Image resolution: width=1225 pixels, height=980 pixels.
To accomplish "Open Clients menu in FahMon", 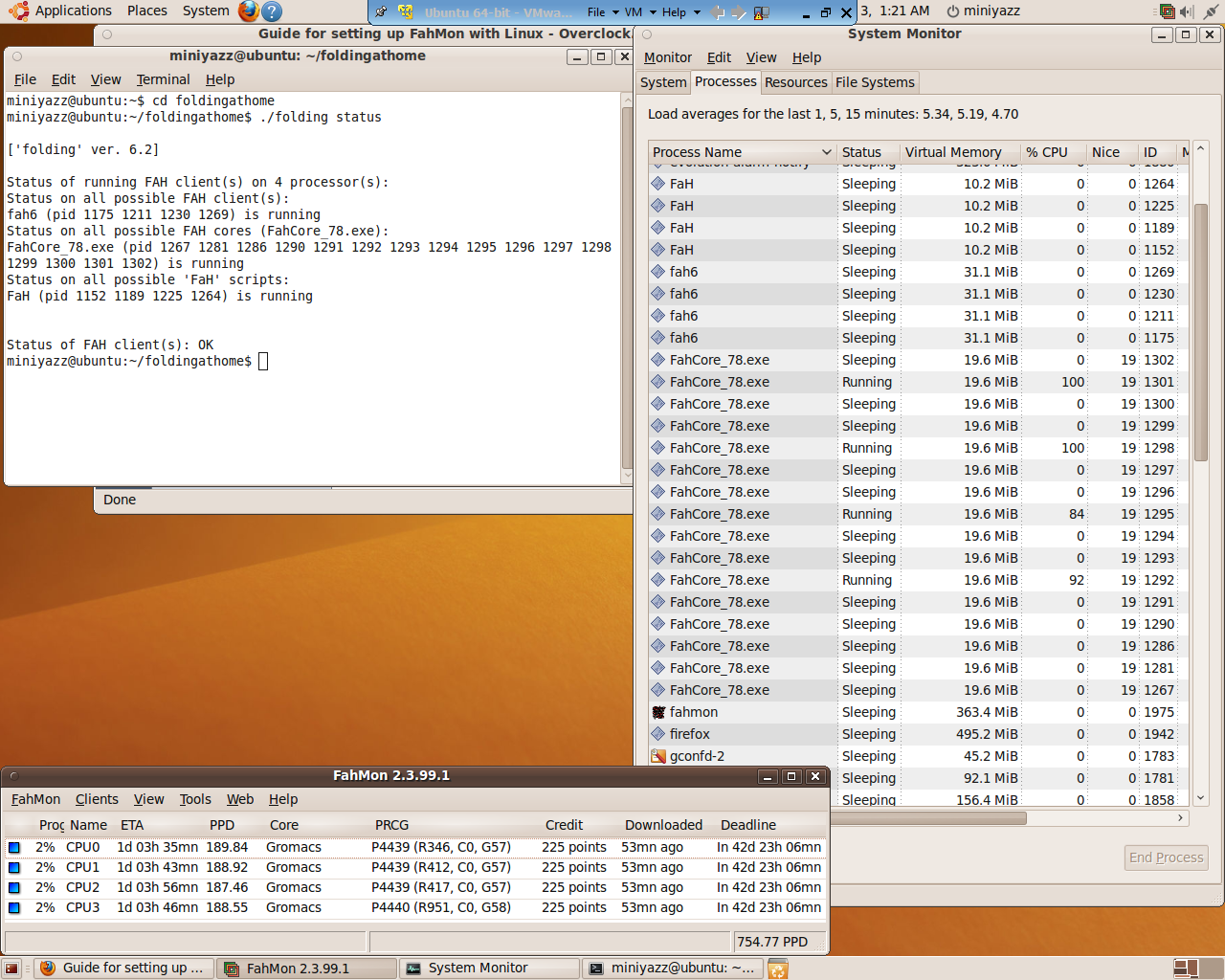I will point(97,799).
